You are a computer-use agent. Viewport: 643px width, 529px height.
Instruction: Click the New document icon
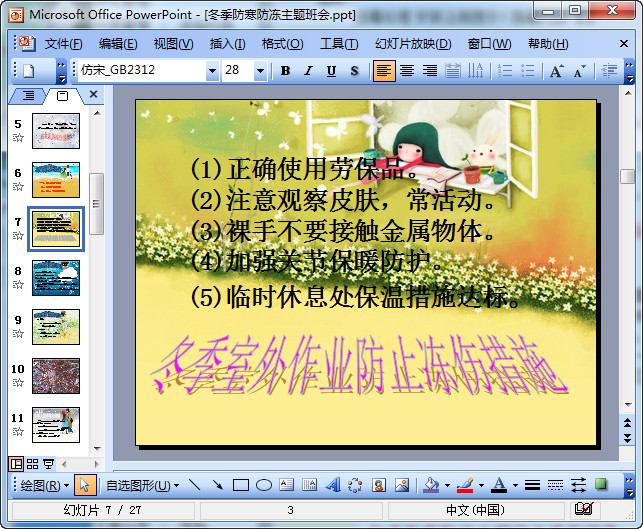29,71
